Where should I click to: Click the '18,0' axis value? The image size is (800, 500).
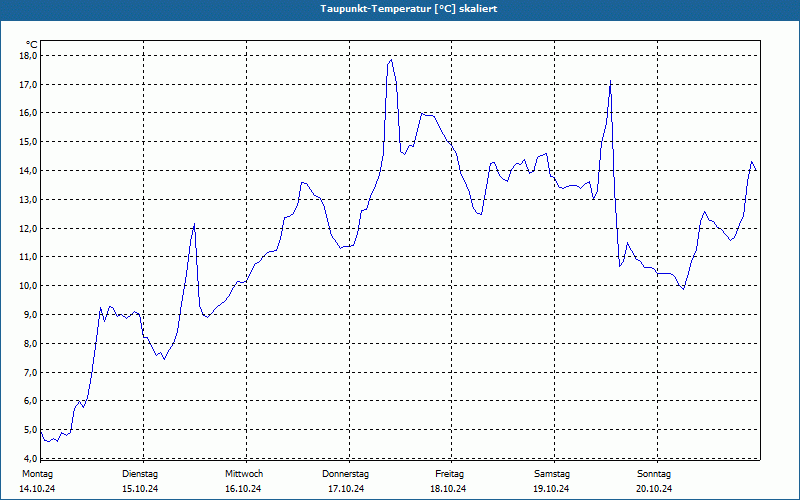tap(29, 55)
